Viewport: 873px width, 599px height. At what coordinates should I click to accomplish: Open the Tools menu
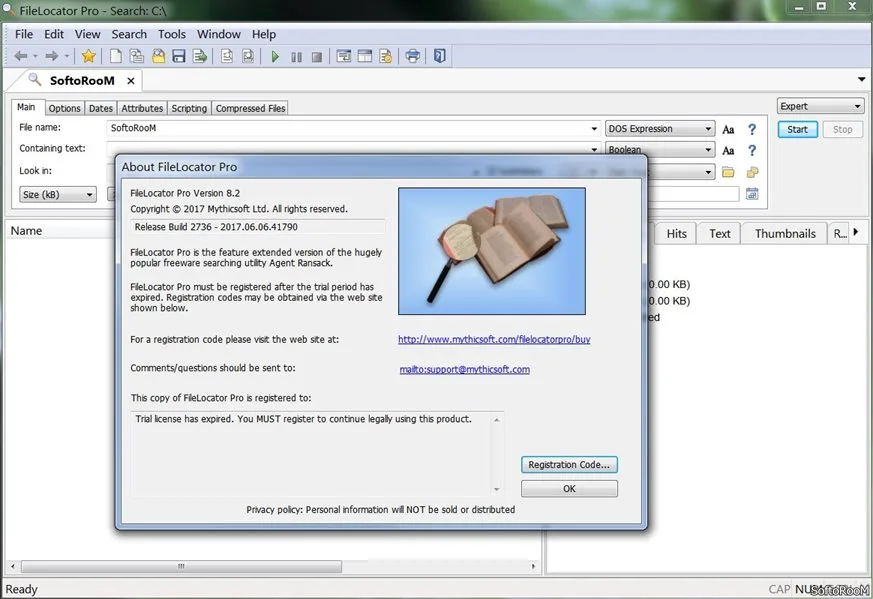pyautogui.click(x=171, y=35)
